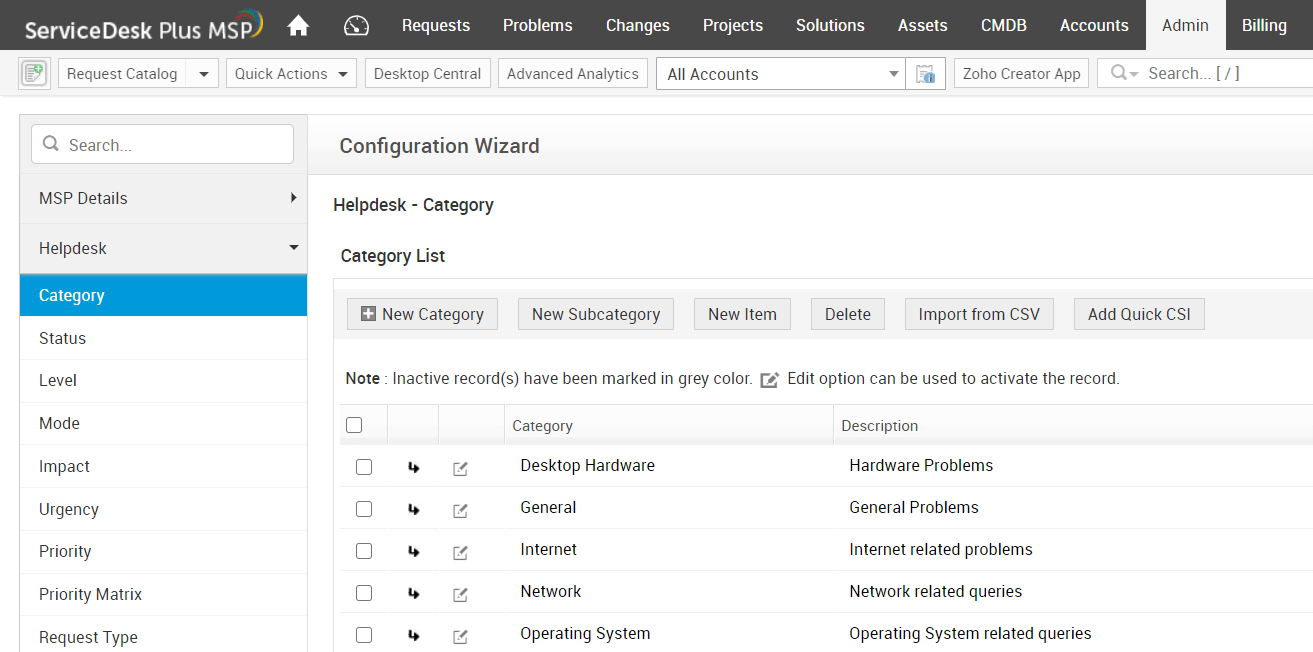Edit the Desktop Hardware category
The width and height of the screenshot is (1313, 652).
(x=460, y=468)
